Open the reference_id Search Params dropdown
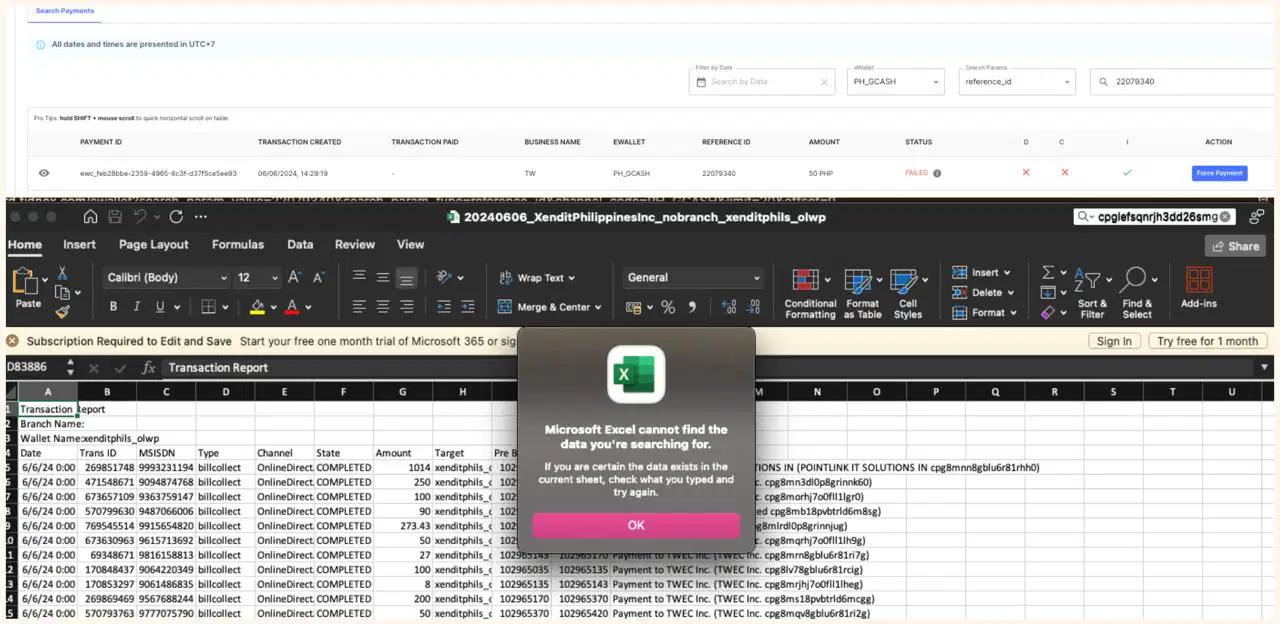The height and width of the screenshot is (624, 1280). click(1017, 82)
